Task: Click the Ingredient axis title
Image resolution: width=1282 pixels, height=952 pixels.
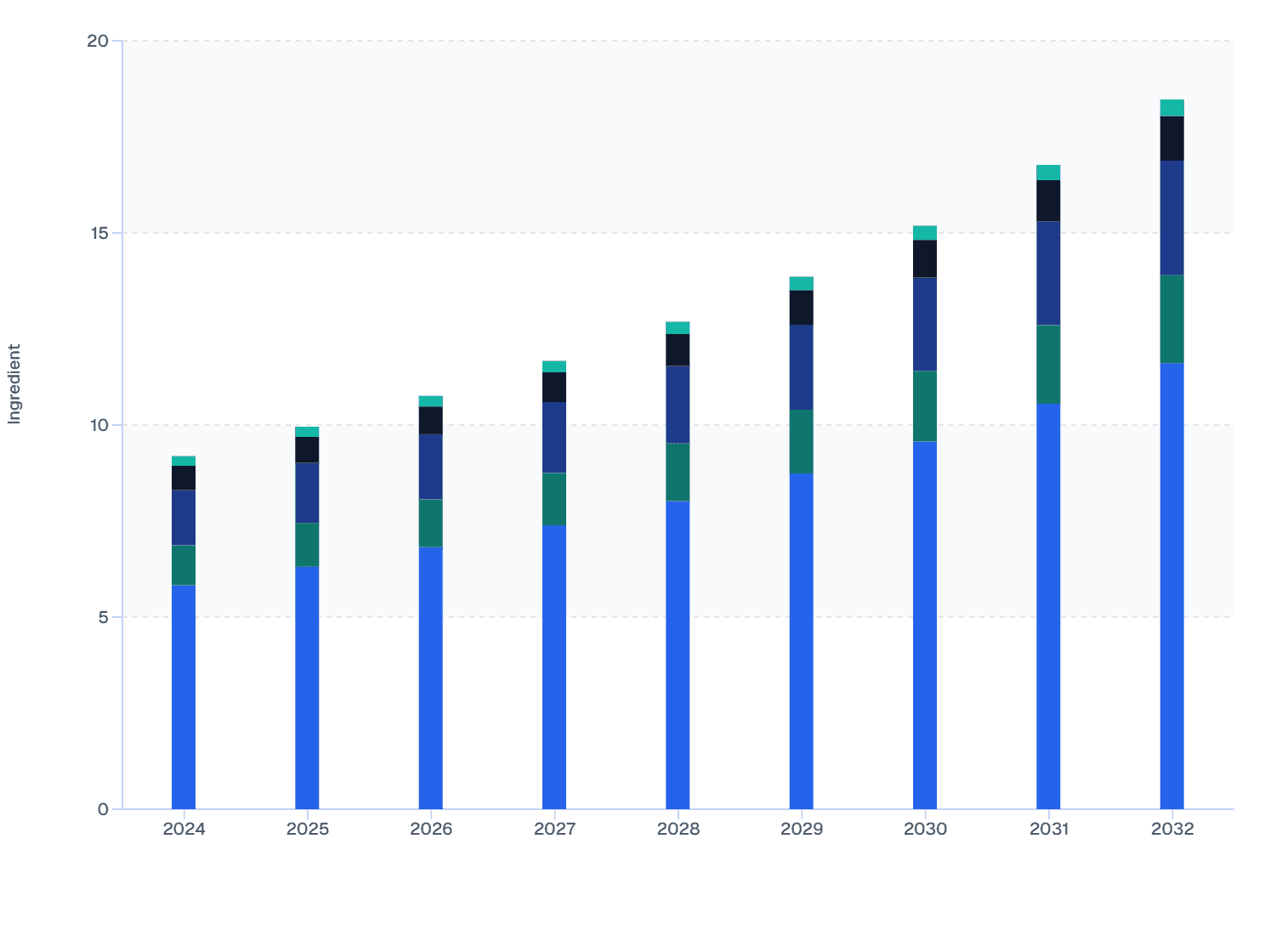Action: [14, 381]
